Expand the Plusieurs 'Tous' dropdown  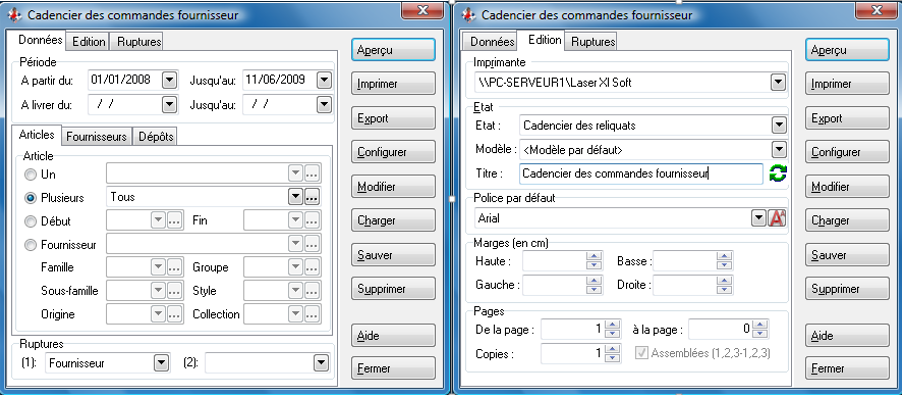[295, 197]
